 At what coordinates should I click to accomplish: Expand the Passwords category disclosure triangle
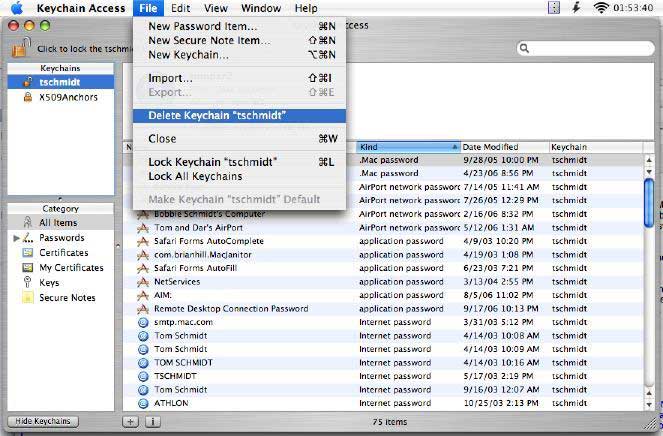(x=16, y=239)
